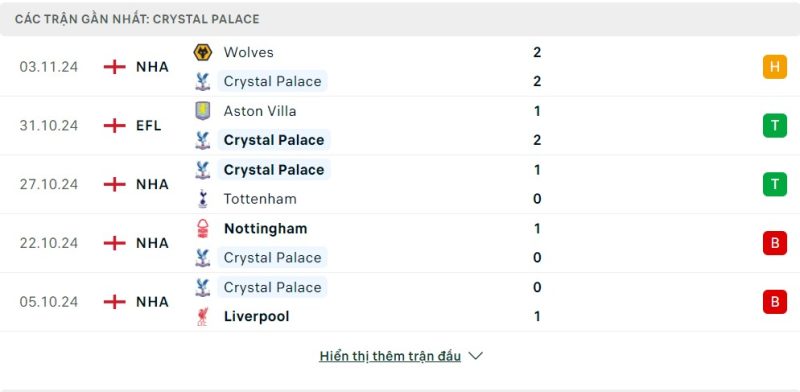Click the Nottingham Forest crest icon
This screenshot has width=800, height=392.
coord(203,228)
